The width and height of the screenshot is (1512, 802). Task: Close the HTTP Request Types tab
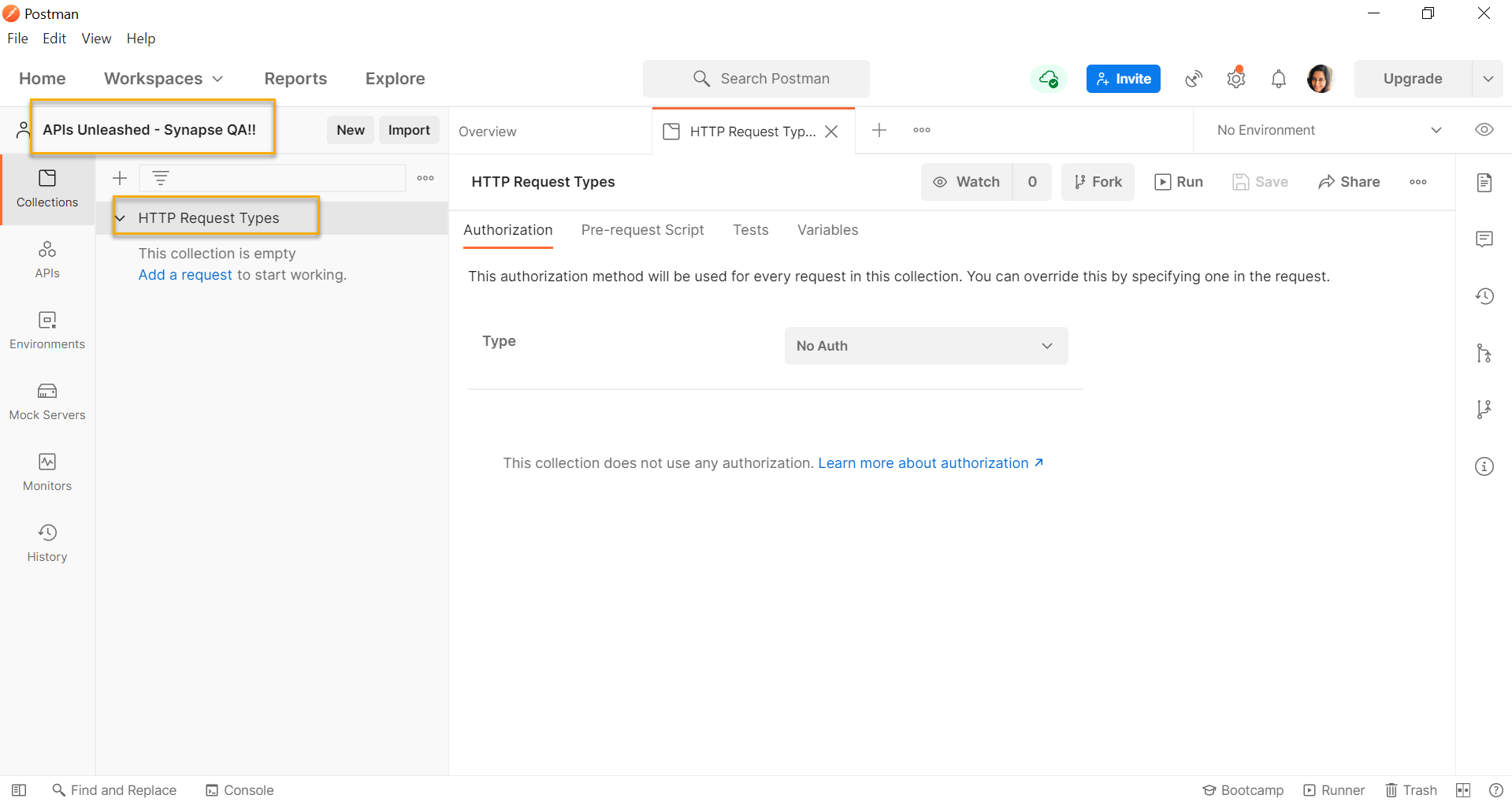point(831,132)
